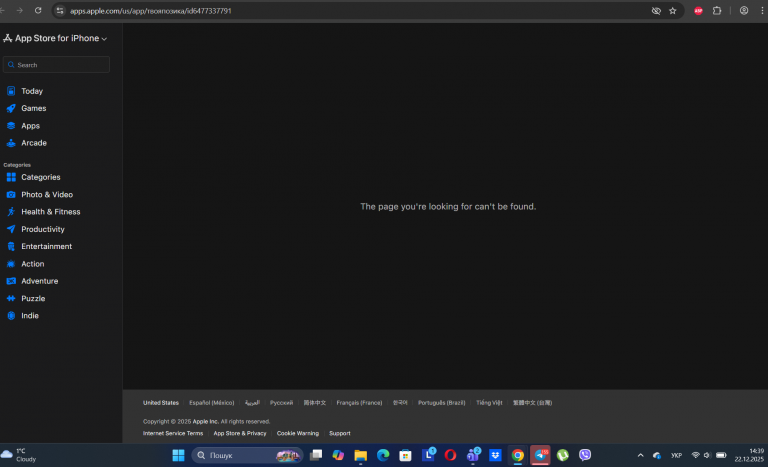Open Task View on taskbar
The height and width of the screenshot is (467, 768).
coord(316,456)
